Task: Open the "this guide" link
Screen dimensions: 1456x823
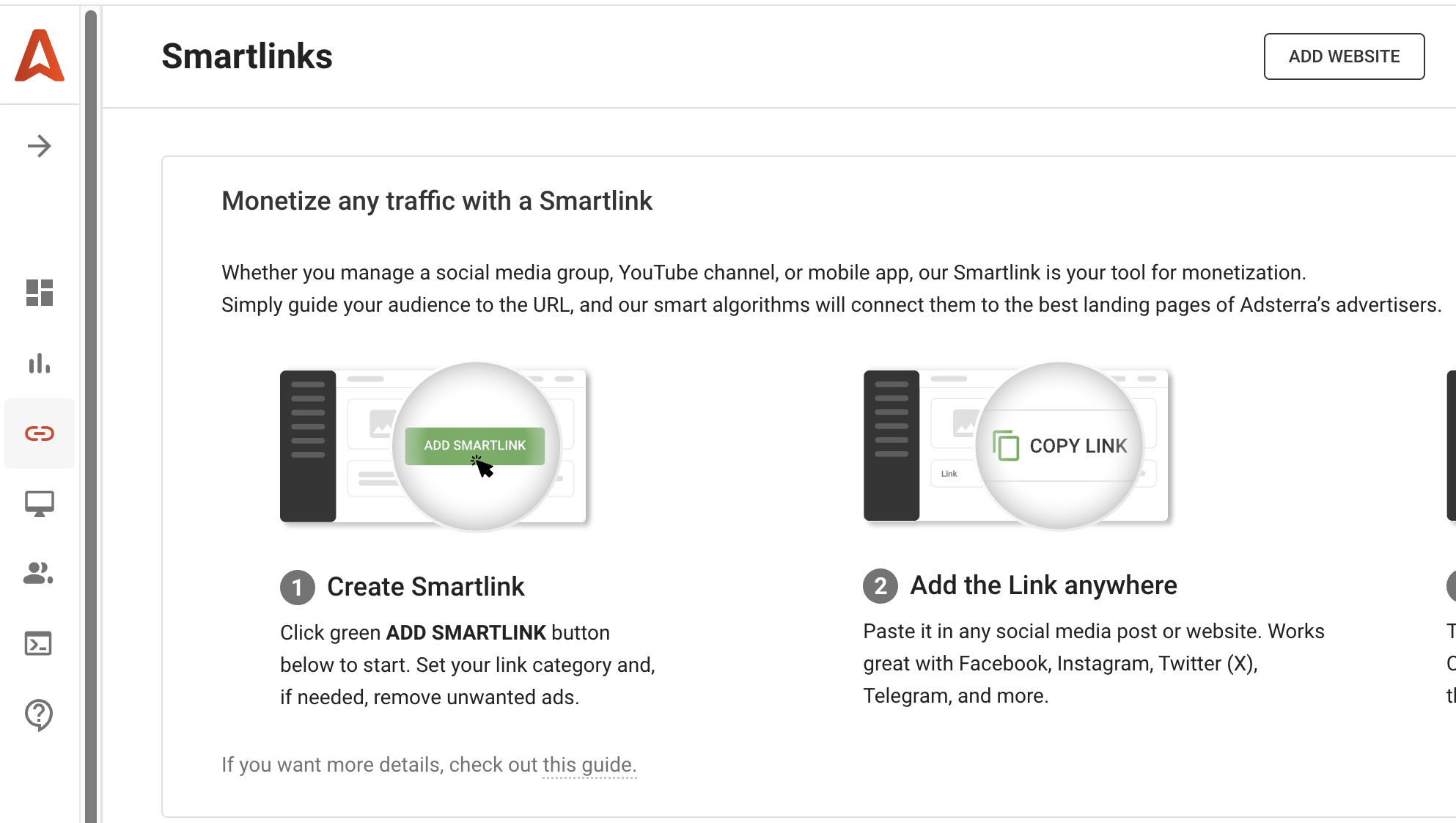Action: 588,765
